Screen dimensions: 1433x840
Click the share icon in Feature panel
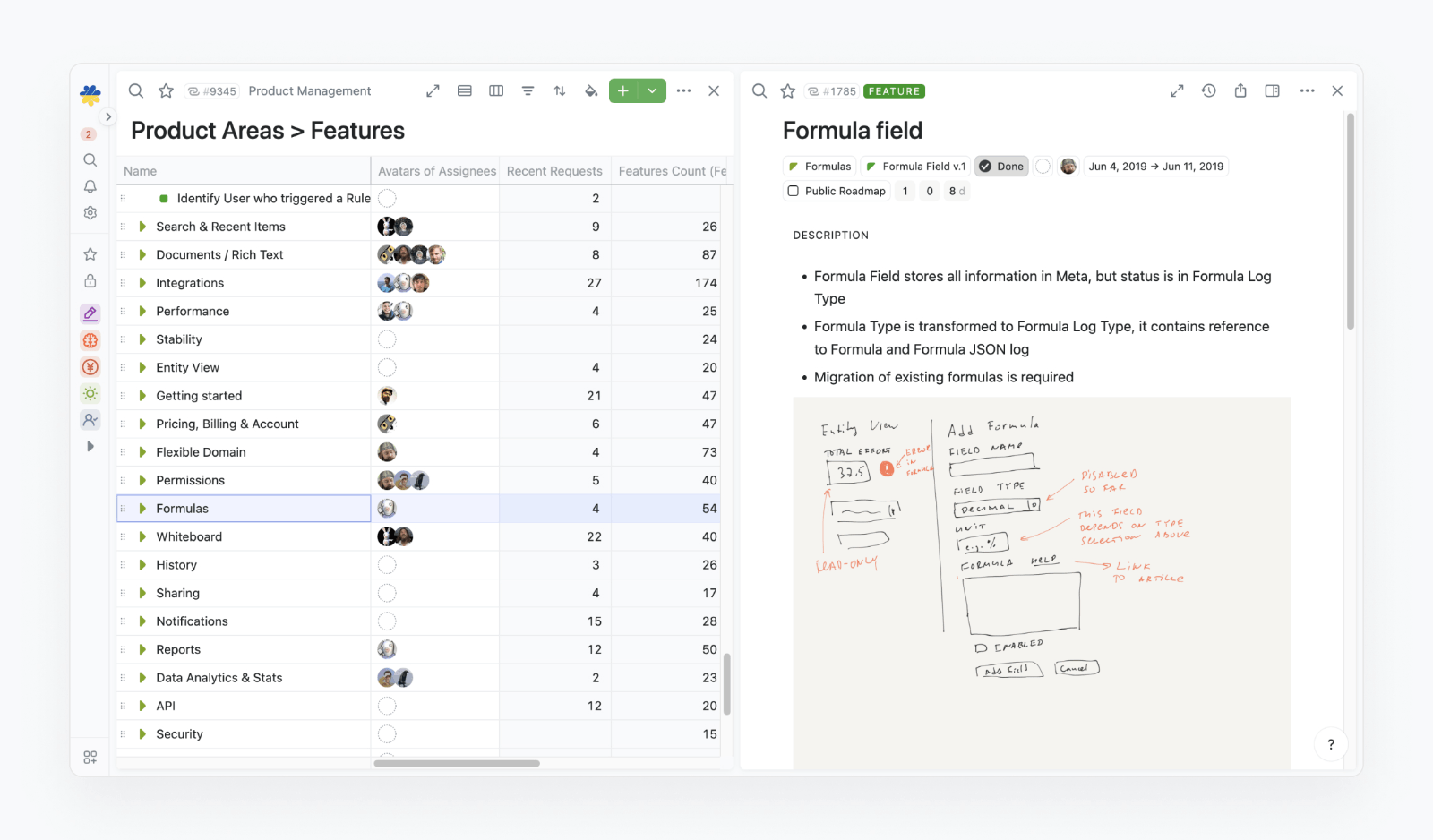point(1240,91)
